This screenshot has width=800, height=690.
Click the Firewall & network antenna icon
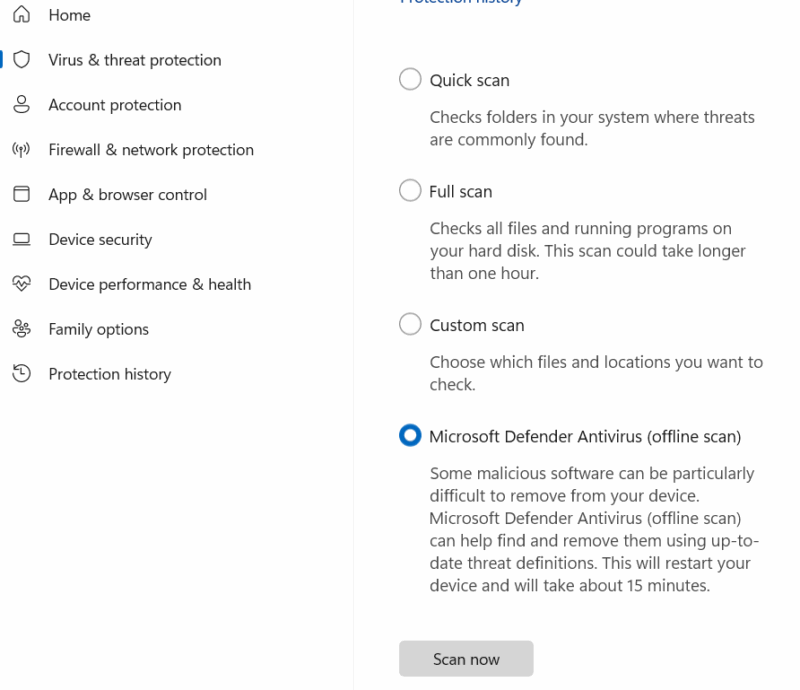[x=21, y=150]
